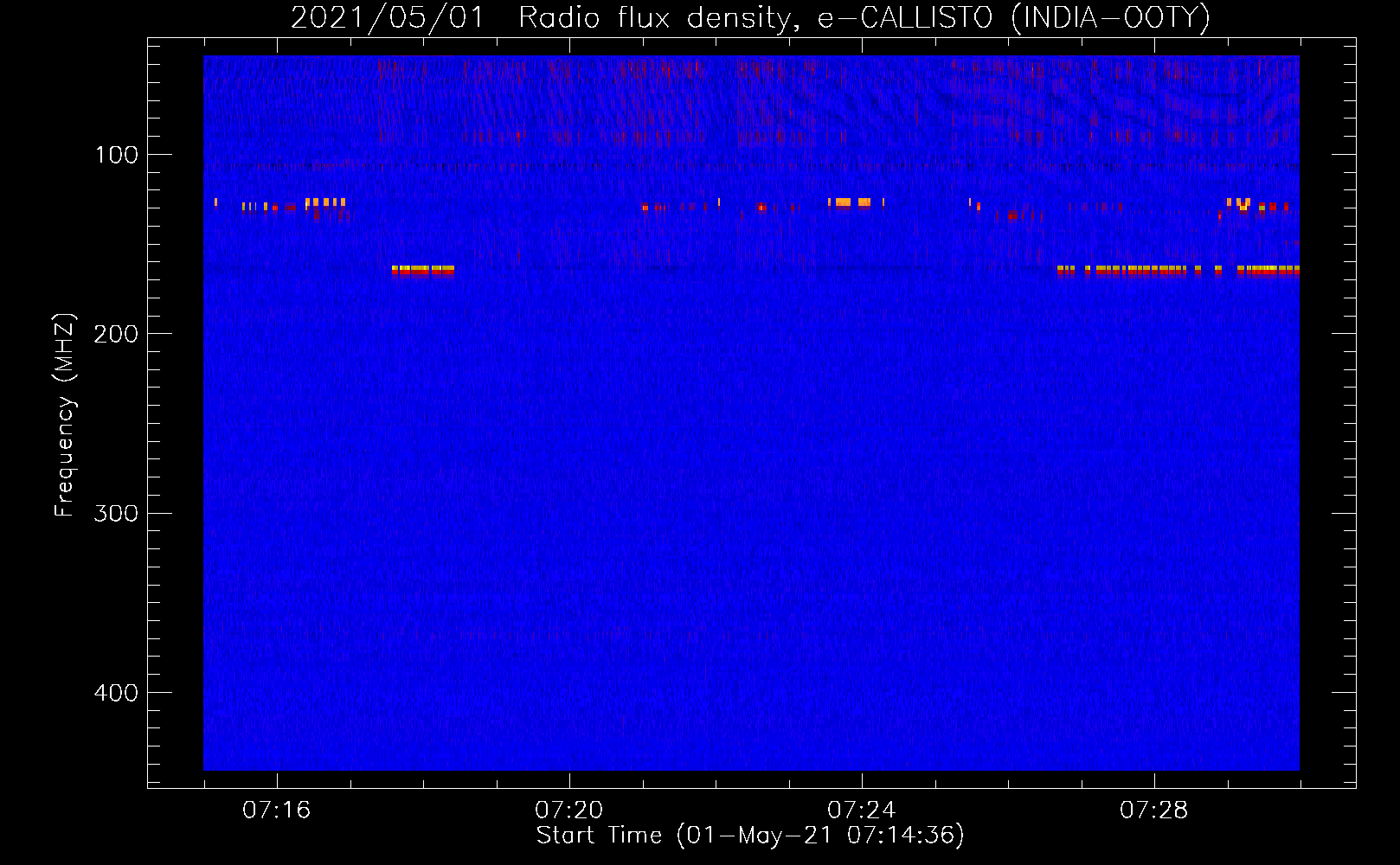Click the '100' frequency tick label
The image size is (1400, 865).
(117, 155)
